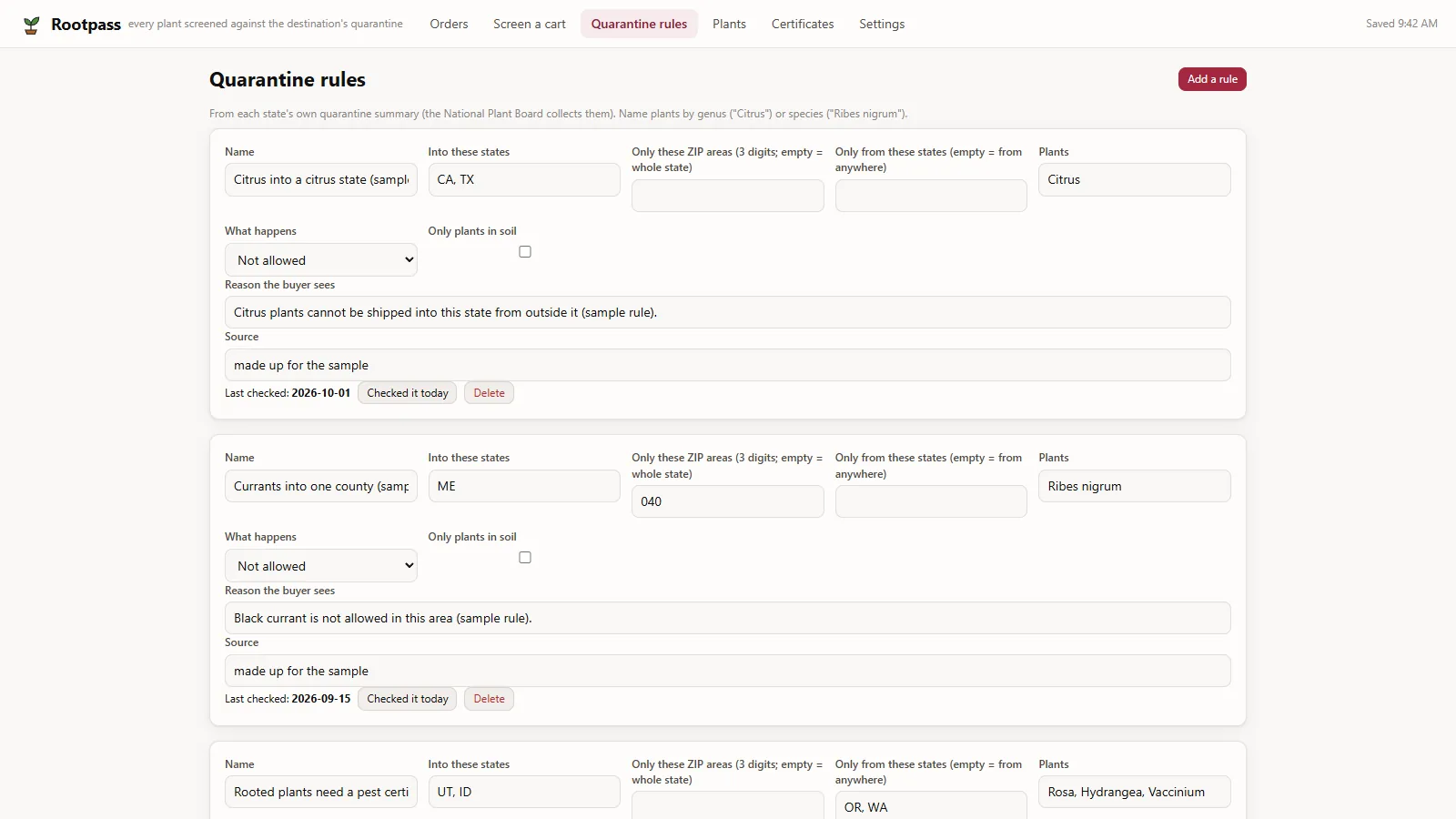Focus the Citrus rule from-states field
Image resolution: width=1456 pixels, height=819 pixels.
[x=931, y=196]
